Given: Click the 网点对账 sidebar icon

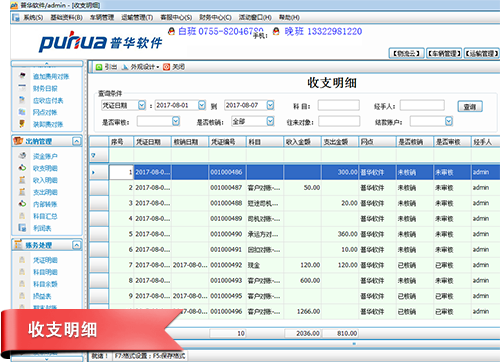Looking at the screenshot, I should point(22,112).
